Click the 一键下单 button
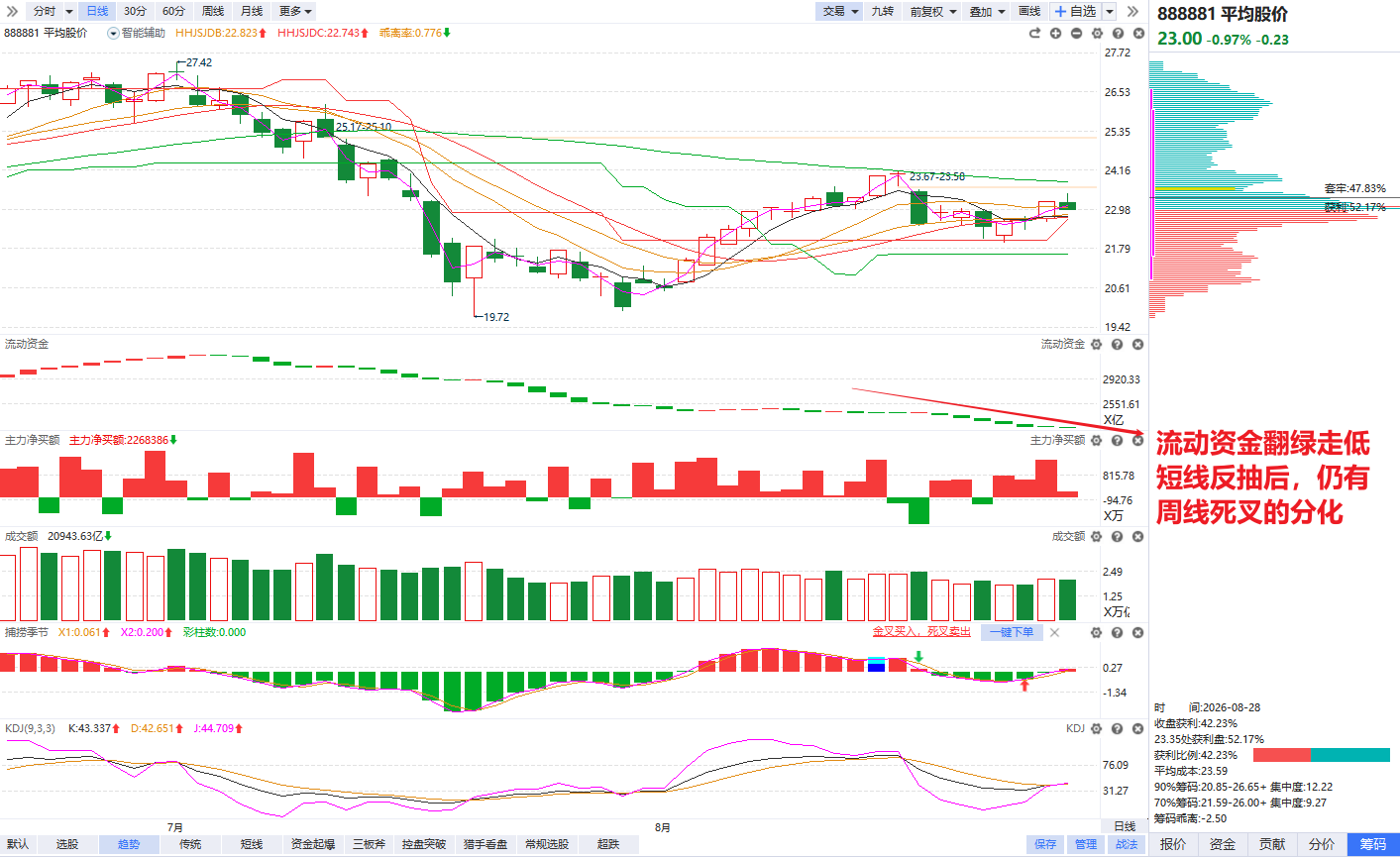Viewport: 1400px width, 858px height. [x=1012, y=632]
